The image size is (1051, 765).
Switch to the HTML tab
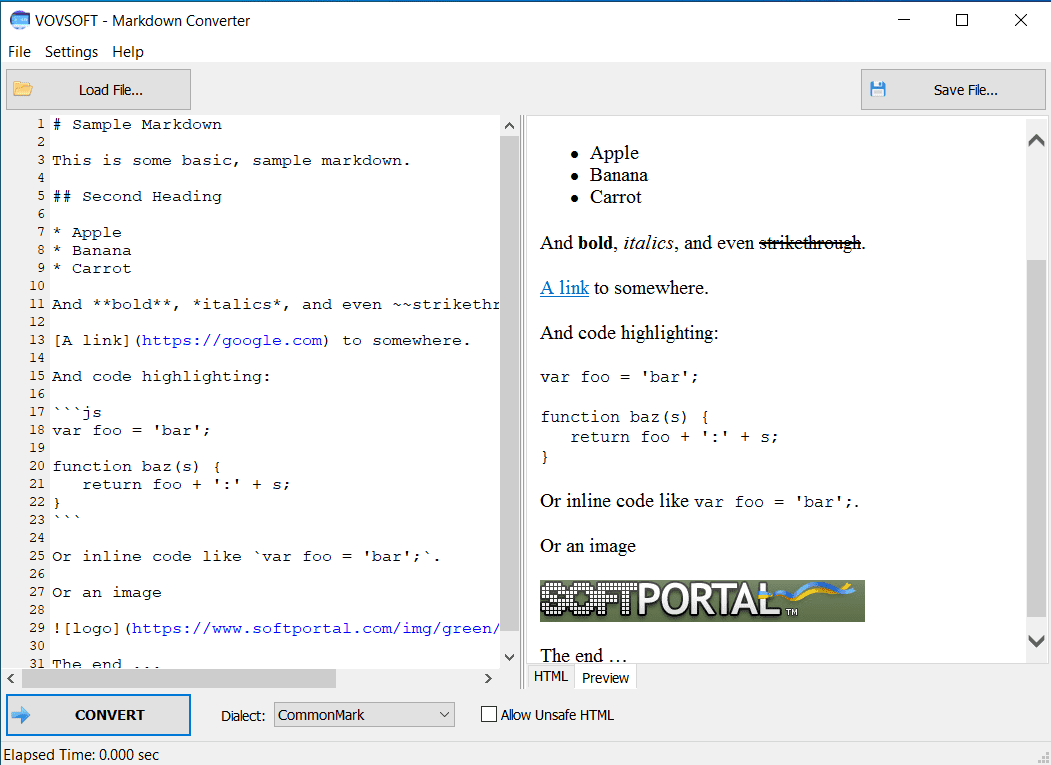coord(551,677)
